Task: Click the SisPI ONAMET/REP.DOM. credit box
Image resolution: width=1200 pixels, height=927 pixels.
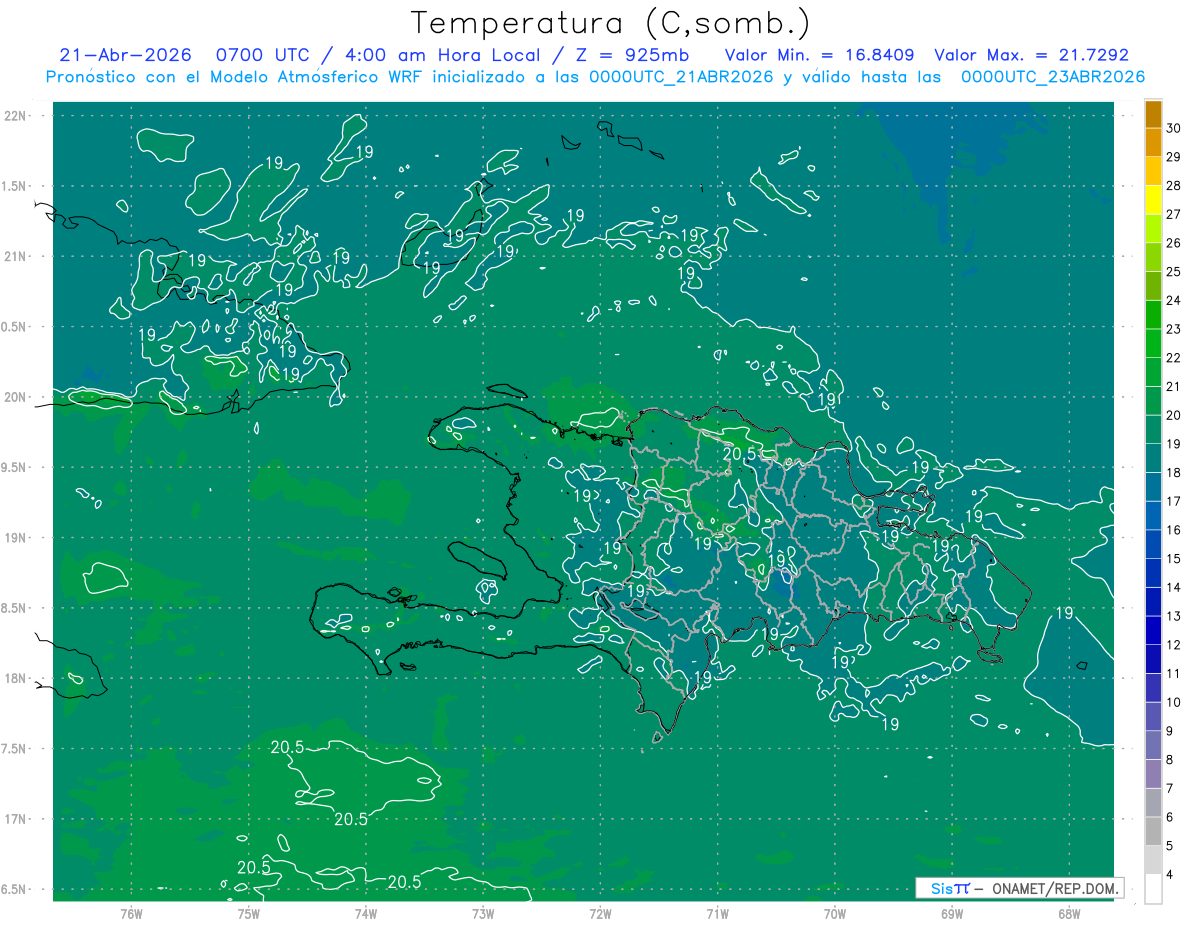Action: pos(1019,888)
